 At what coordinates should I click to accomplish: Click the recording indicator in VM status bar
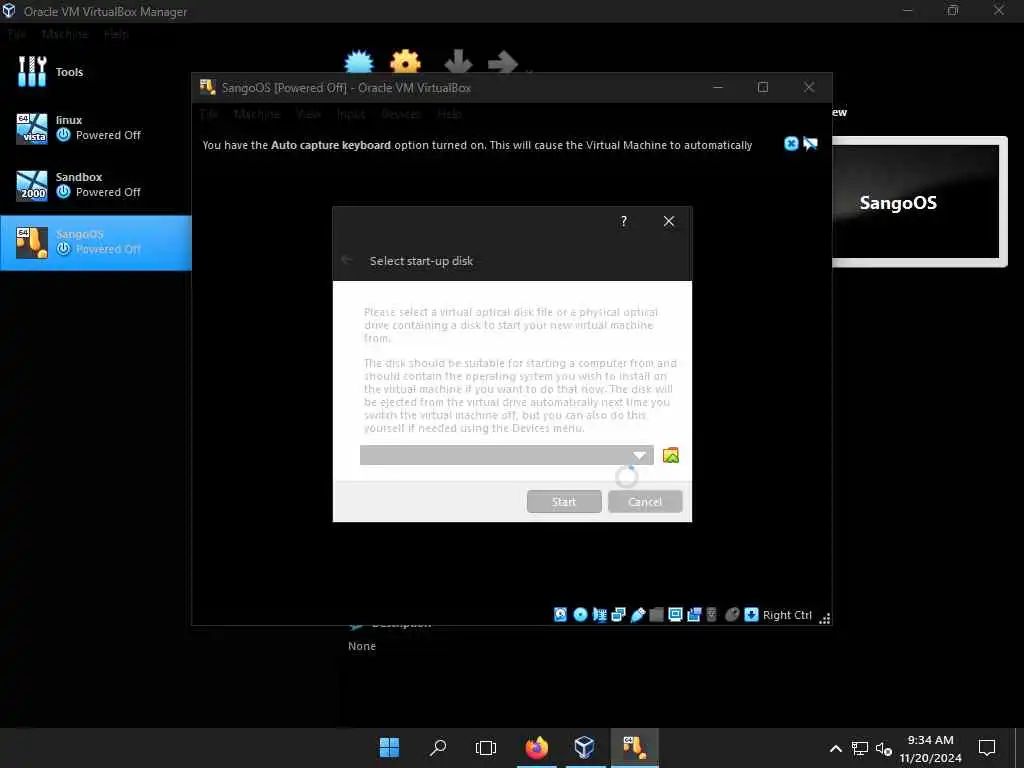694,615
